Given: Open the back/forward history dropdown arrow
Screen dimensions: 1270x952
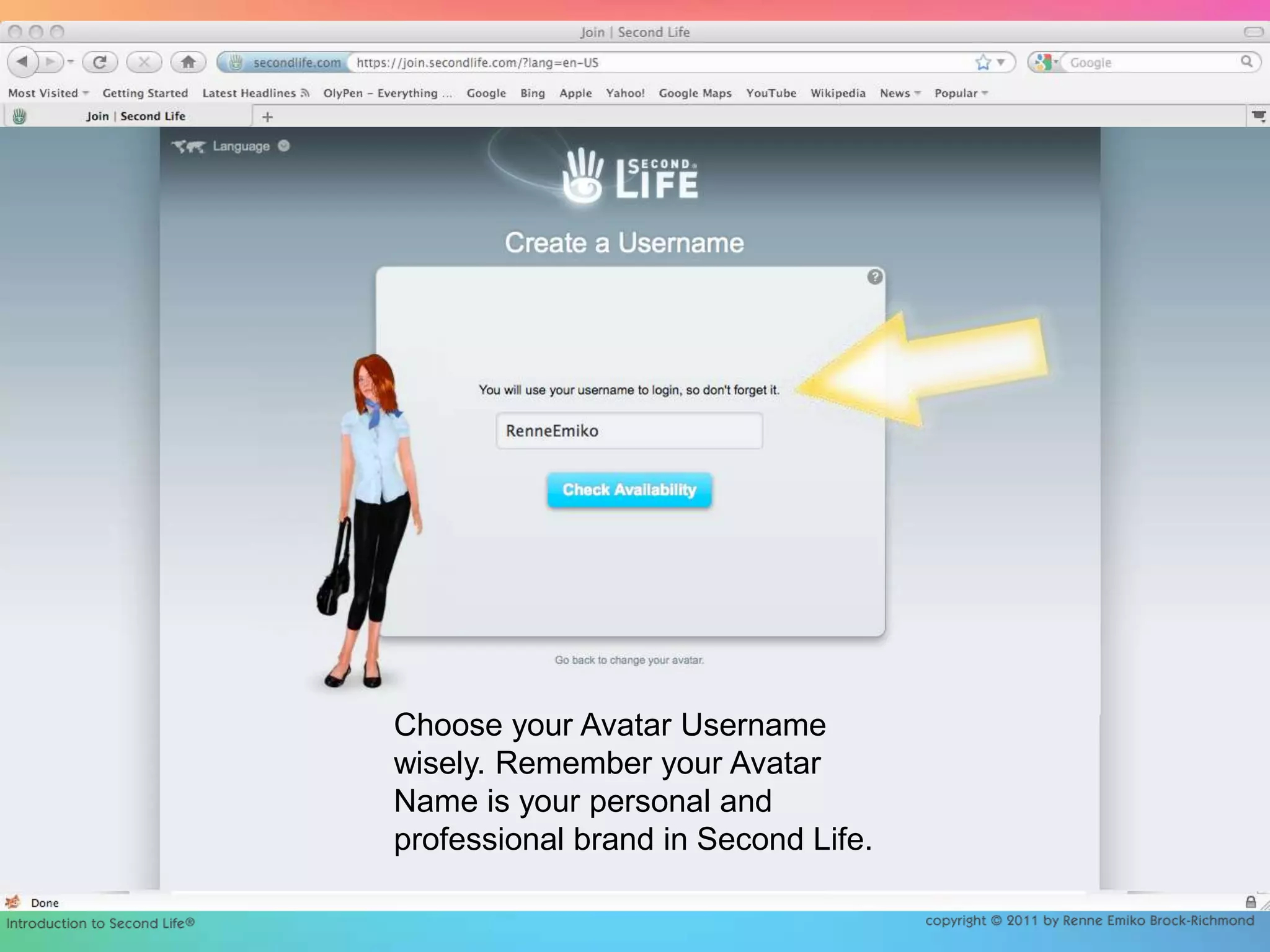Looking at the screenshot, I should 71,62.
